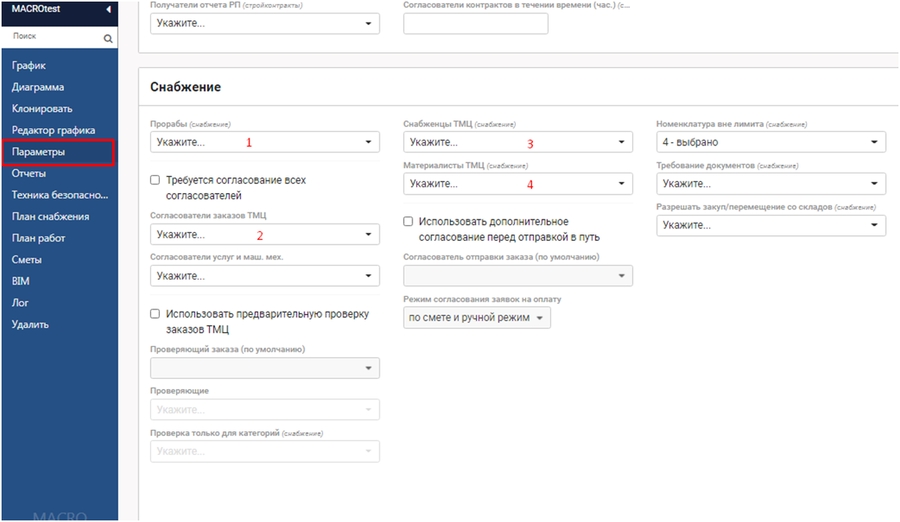Open the Сметы sidebar item
Screen dimensions: 900x522
(x=29, y=260)
